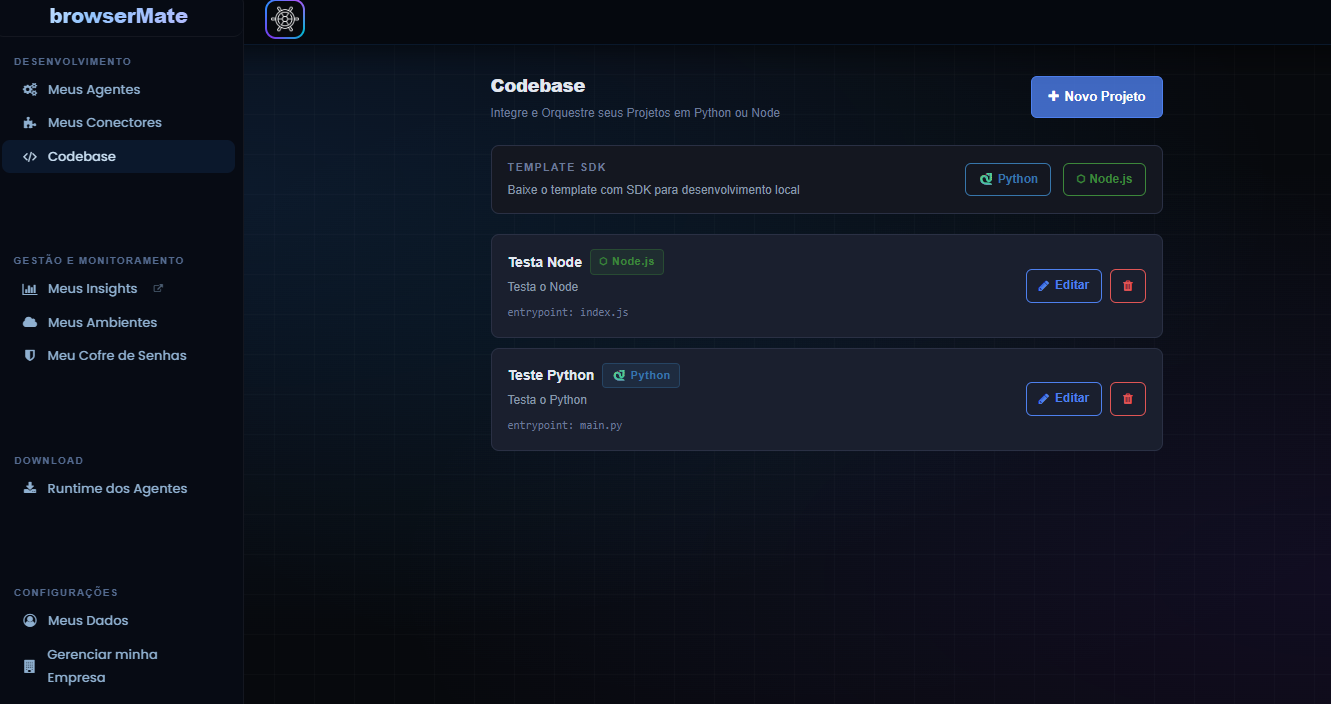1331x704 pixels.
Task: Click the 'Testa o Node' description
Action: [x=543, y=287]
